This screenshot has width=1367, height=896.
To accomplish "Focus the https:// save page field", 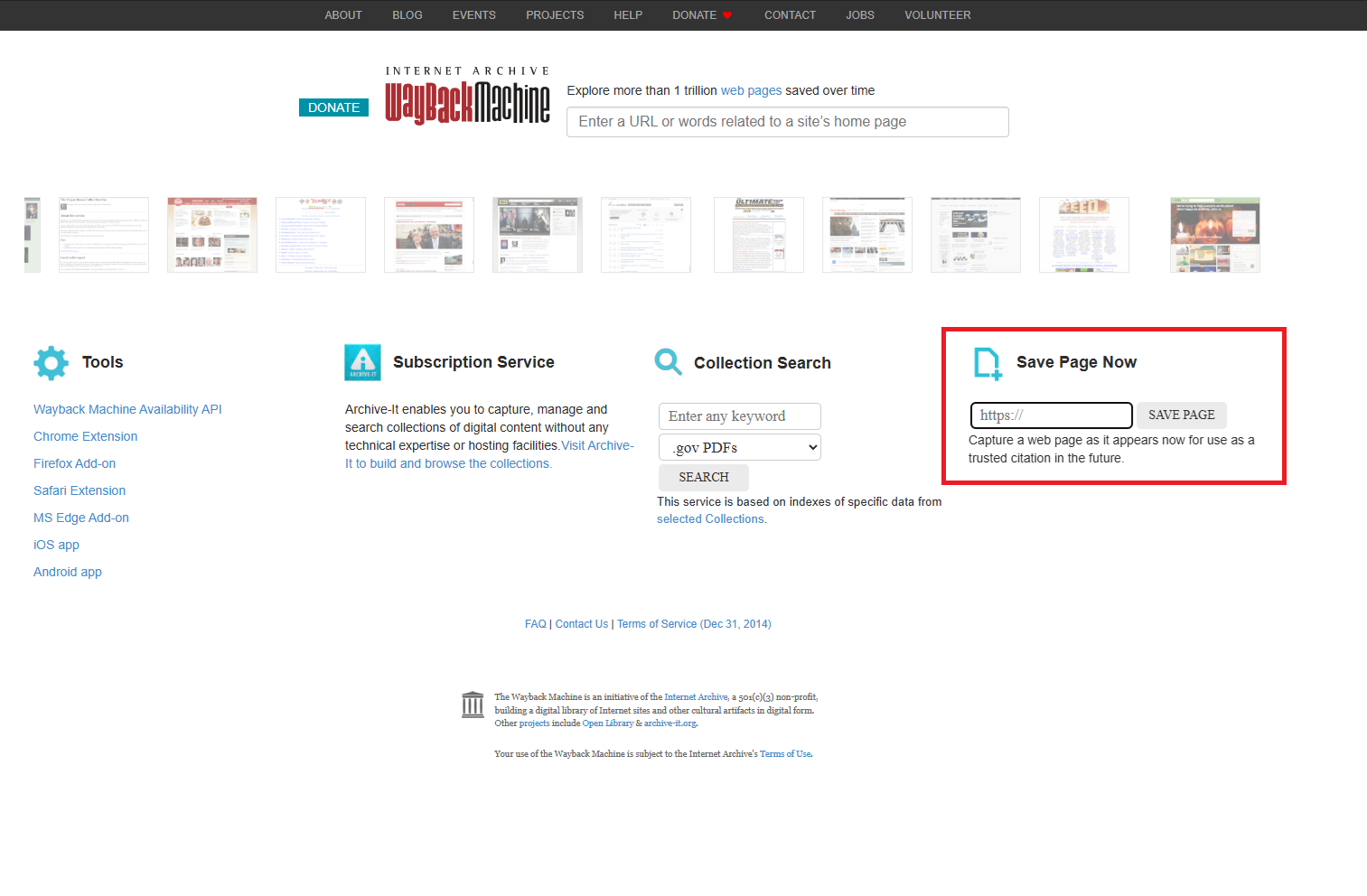I will click(x=1052, y=415).
